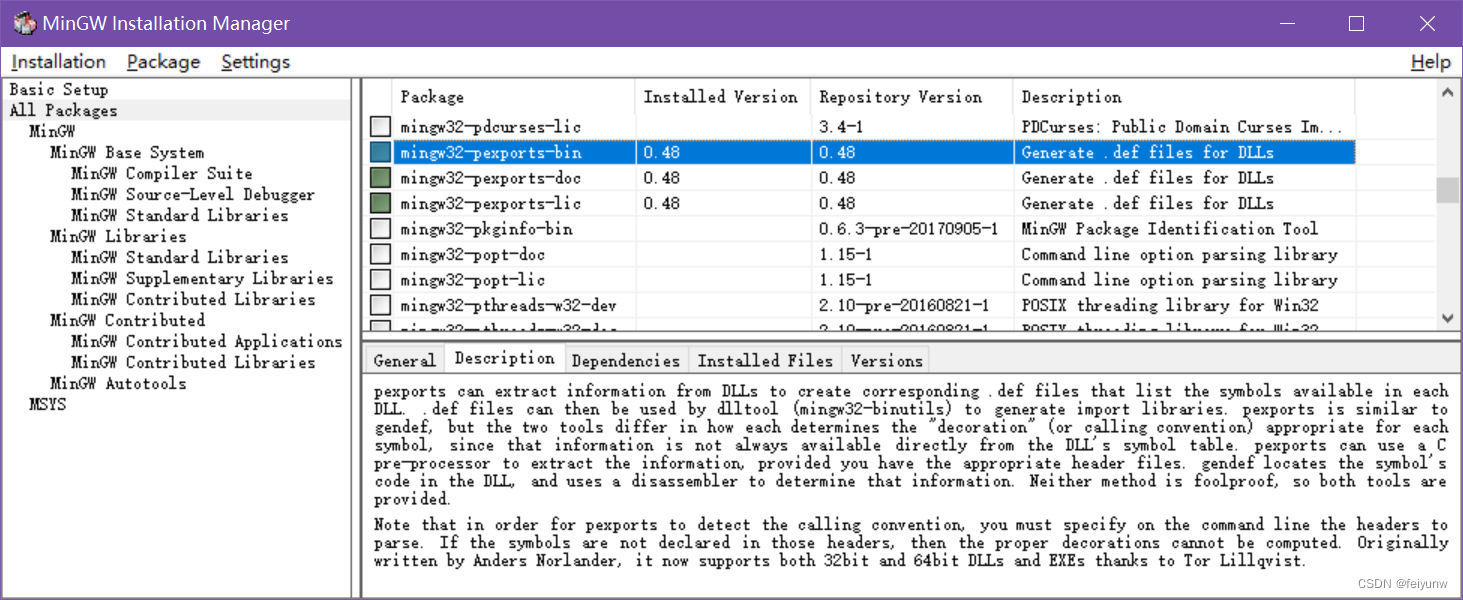Sort by the Package column header
Viewport: 1463px width, 600px height.
513,97
